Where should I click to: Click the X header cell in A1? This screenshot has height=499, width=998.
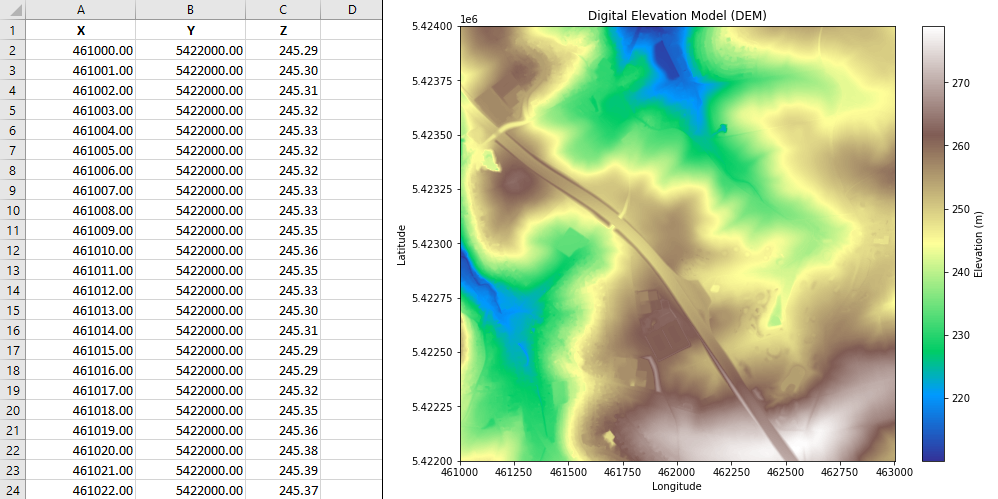pos(80,30)
